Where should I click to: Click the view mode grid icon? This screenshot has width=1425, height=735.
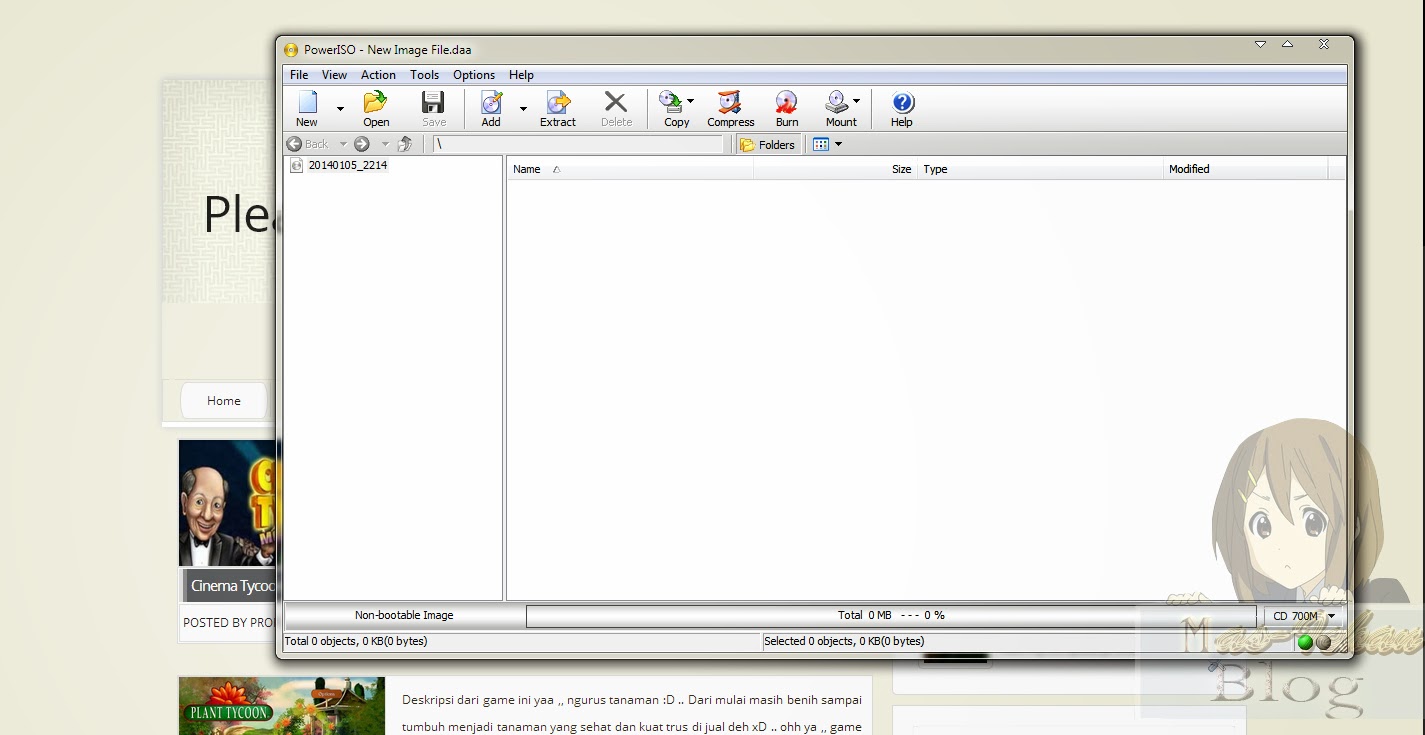pyautogui.click(x=821, y=144)
